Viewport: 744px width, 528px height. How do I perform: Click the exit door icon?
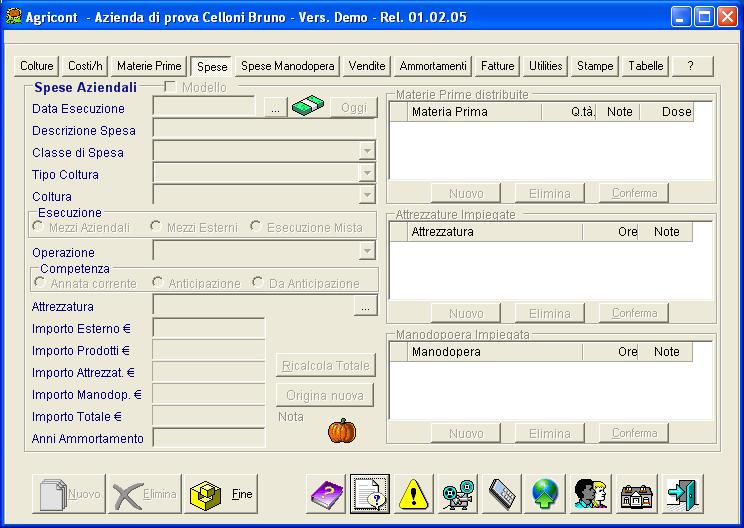click(x=684, y=494)
